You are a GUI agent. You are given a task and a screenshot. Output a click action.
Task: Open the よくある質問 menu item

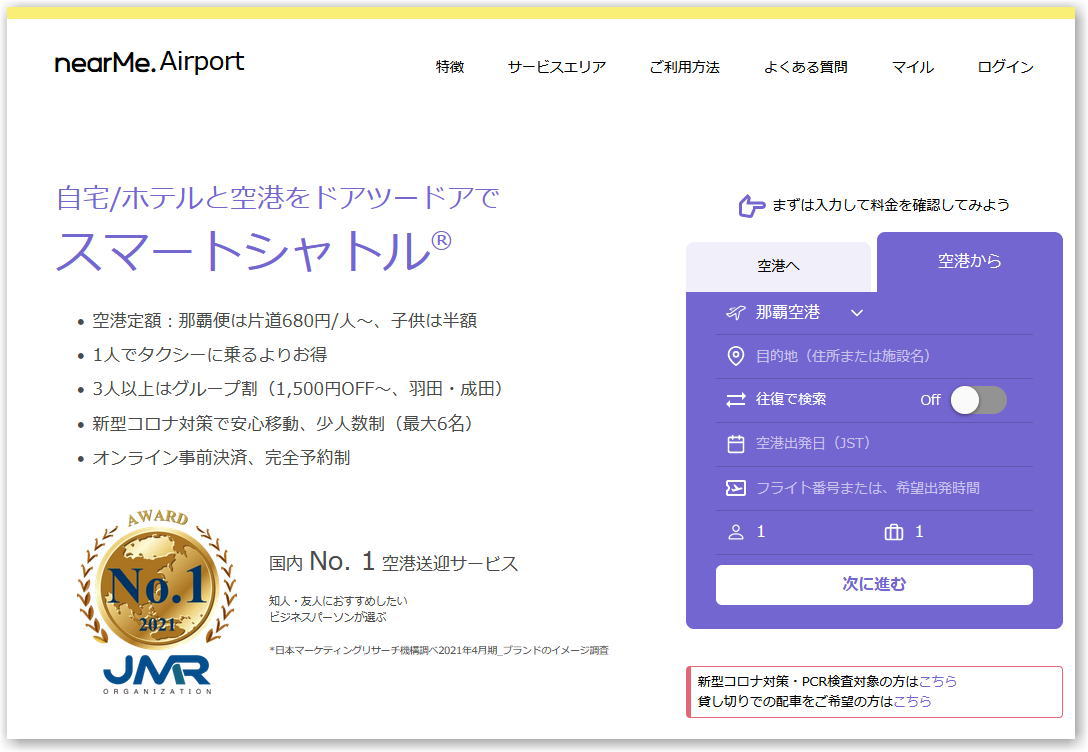point(806,67)
